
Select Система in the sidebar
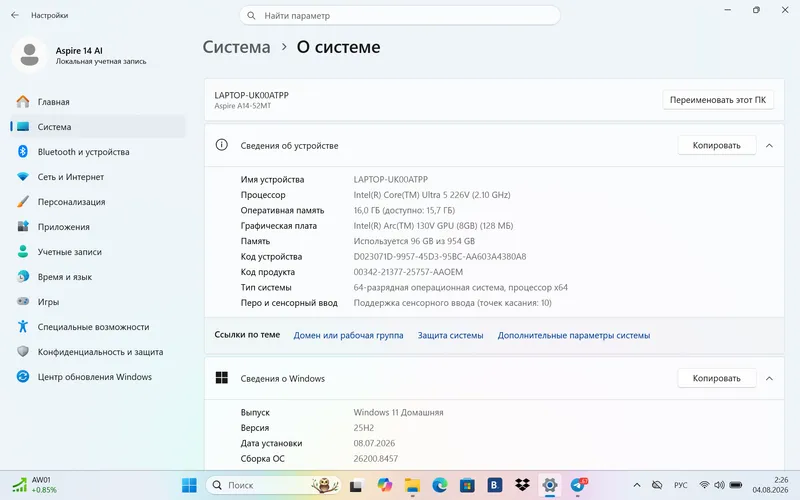97,127
